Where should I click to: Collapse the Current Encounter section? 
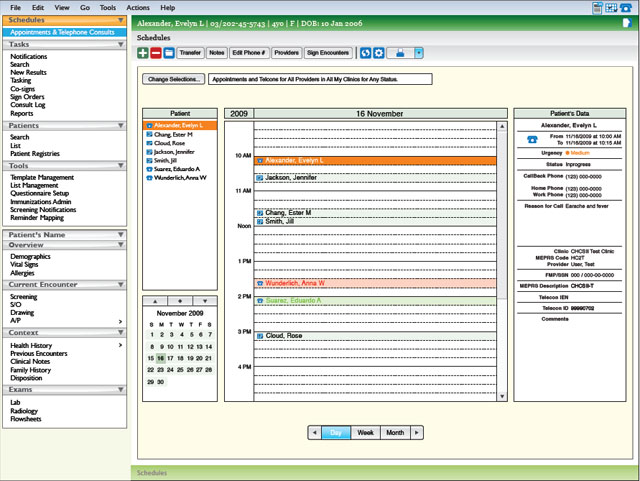click(121, 284)
